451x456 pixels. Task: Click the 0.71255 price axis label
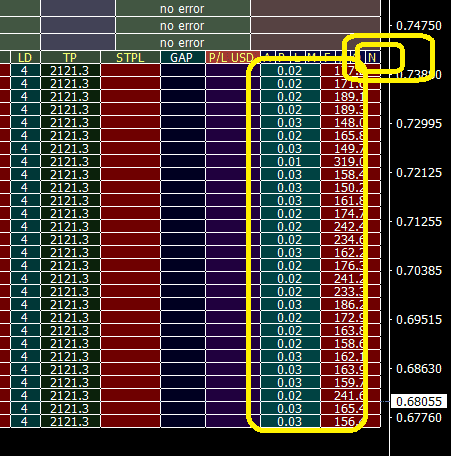(419, 222)
